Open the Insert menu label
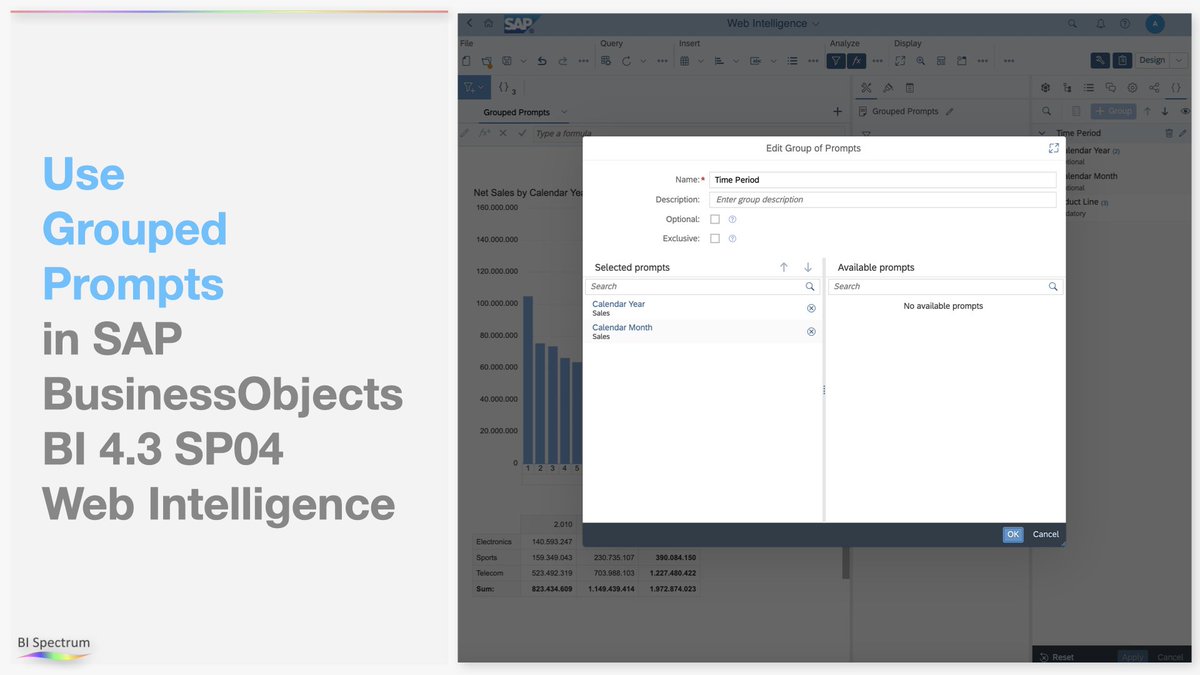1200x675 pixels. pos(689,43)
